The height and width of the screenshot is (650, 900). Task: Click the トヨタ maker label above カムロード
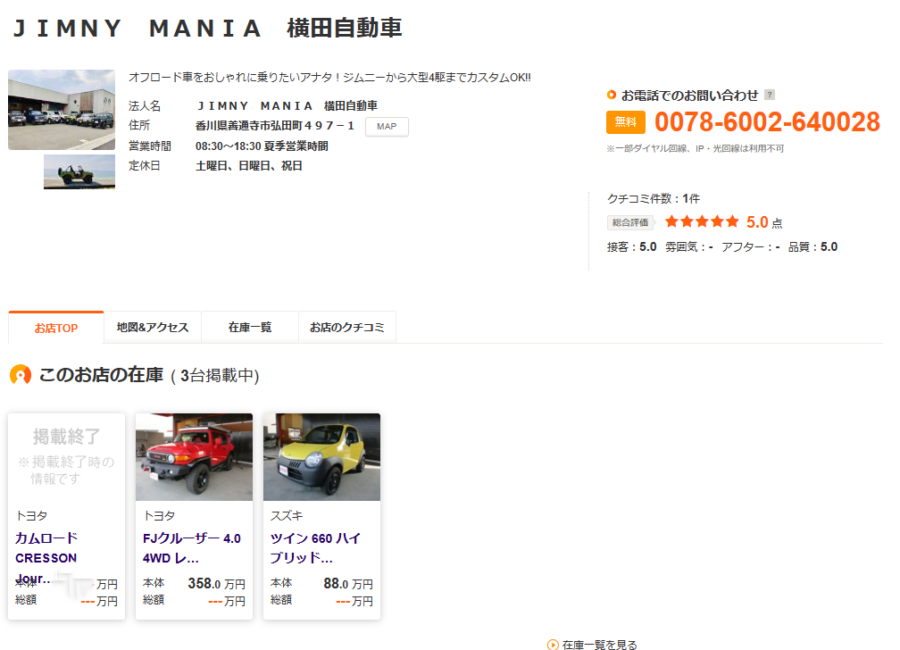[32, 516]
